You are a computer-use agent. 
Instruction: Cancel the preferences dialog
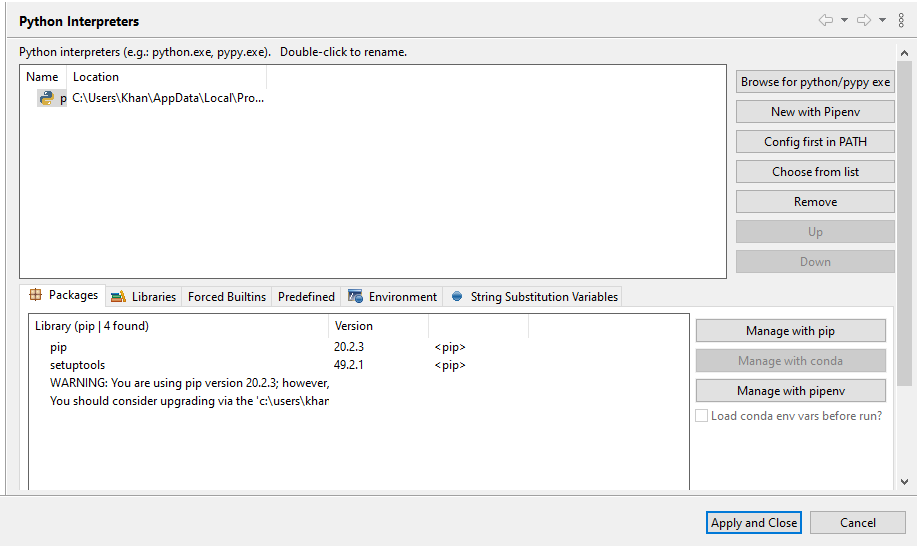[857, 523]
